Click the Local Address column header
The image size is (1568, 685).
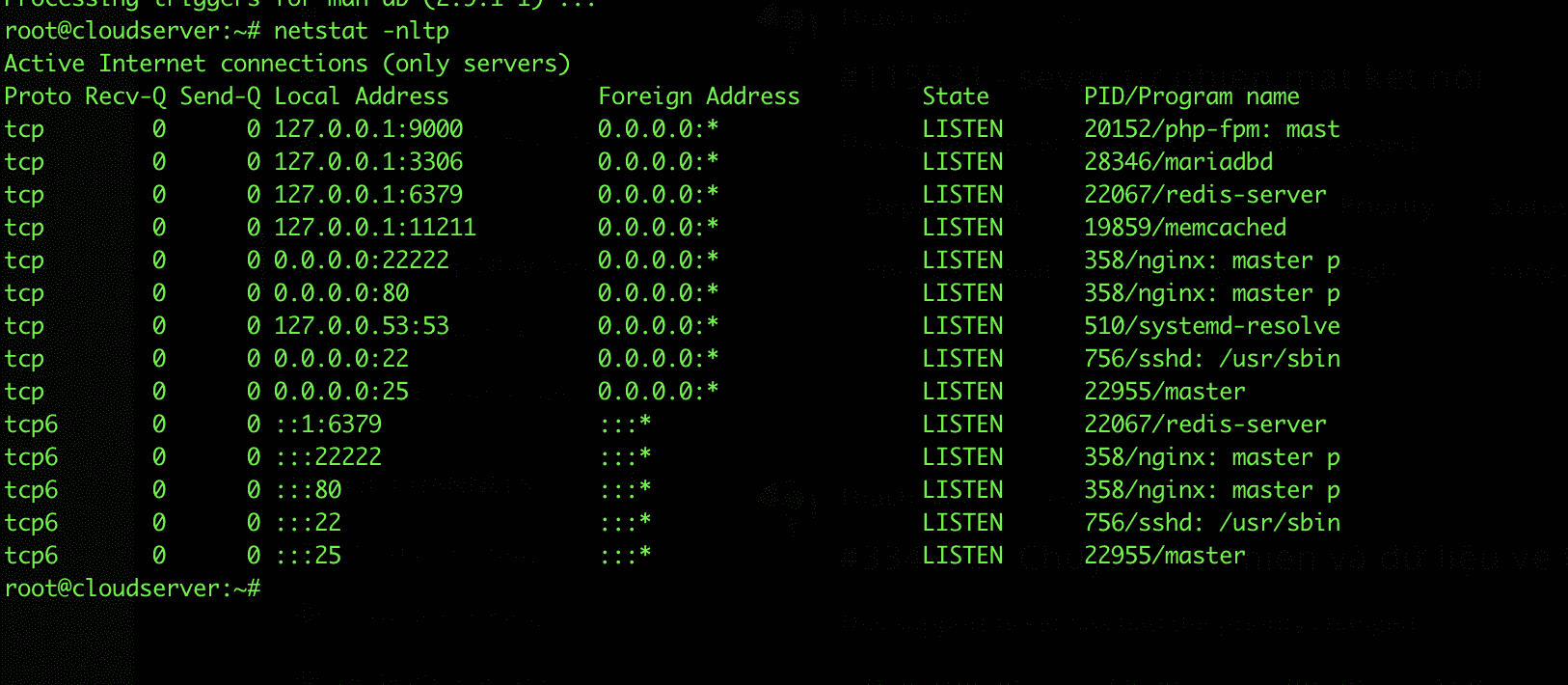coord(361,96)
